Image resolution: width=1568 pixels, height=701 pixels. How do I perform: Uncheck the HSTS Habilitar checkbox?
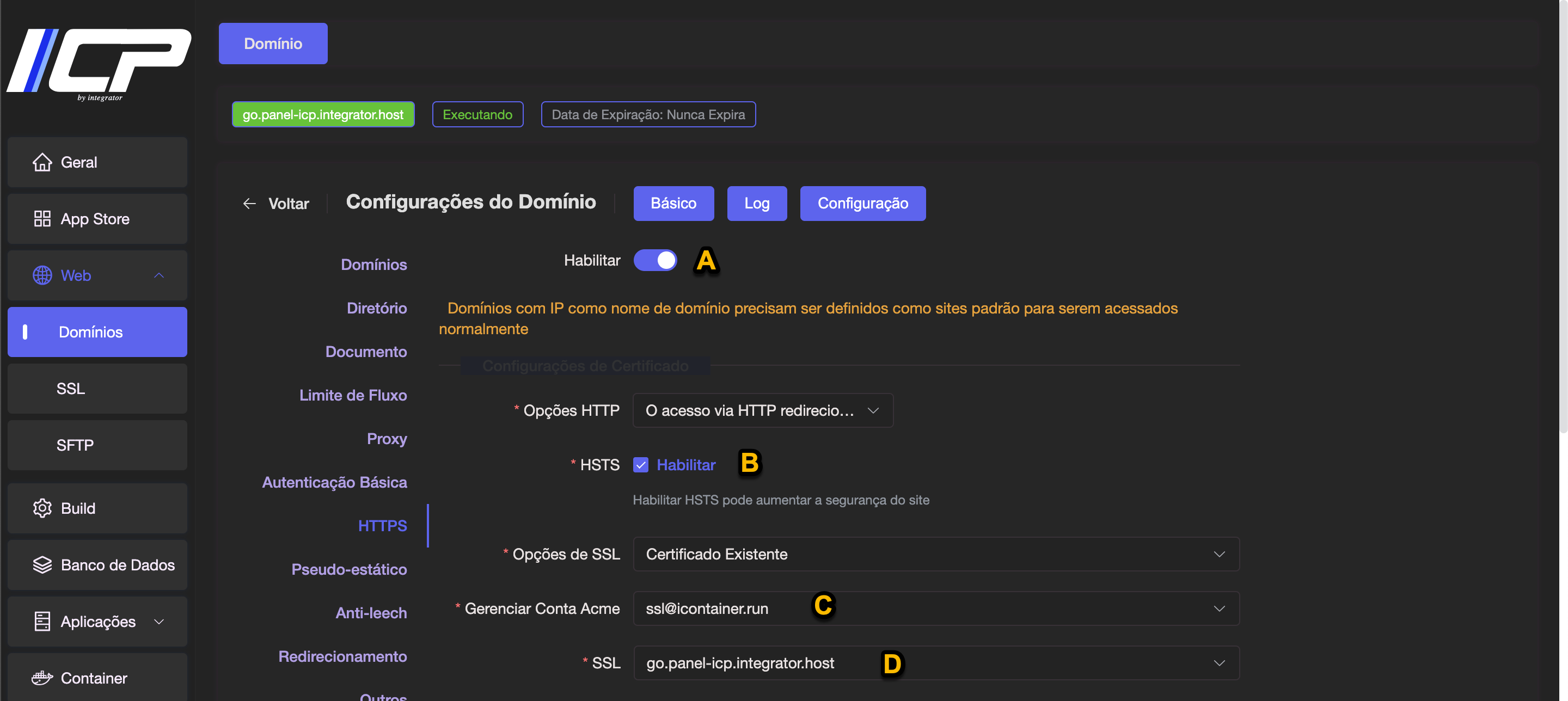pos(640,465)
